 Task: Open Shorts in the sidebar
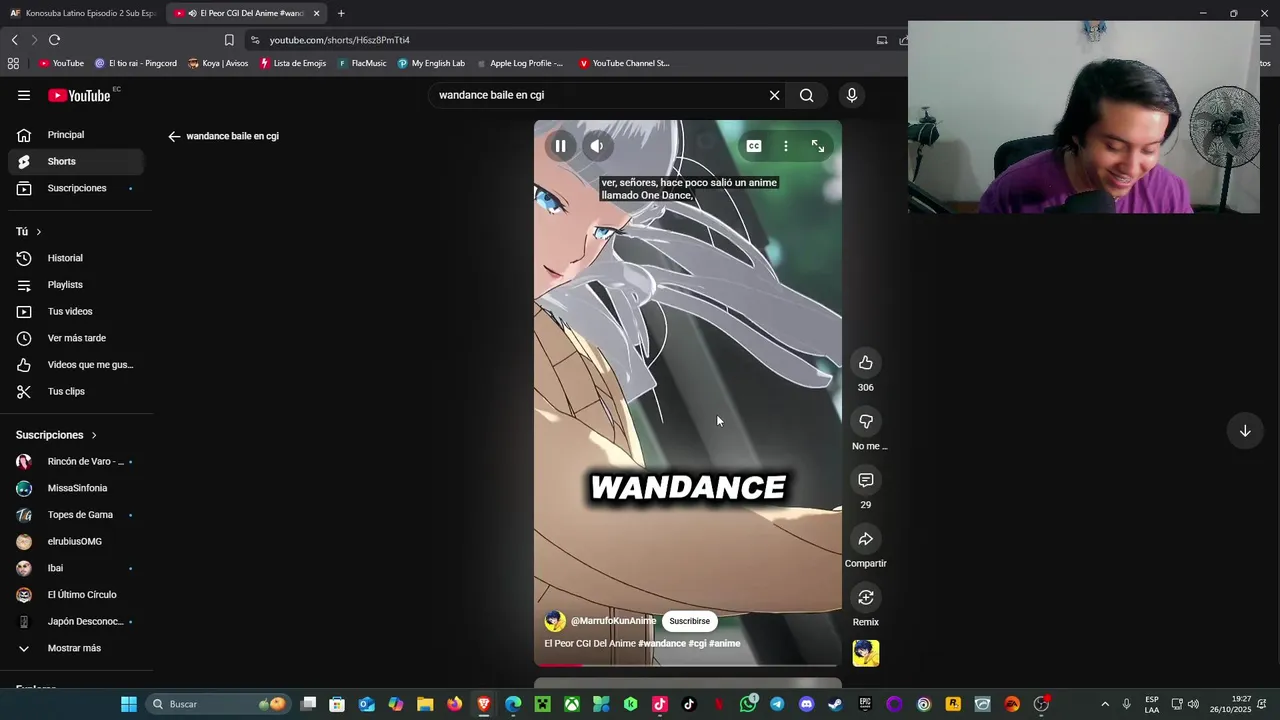(75, 161)
